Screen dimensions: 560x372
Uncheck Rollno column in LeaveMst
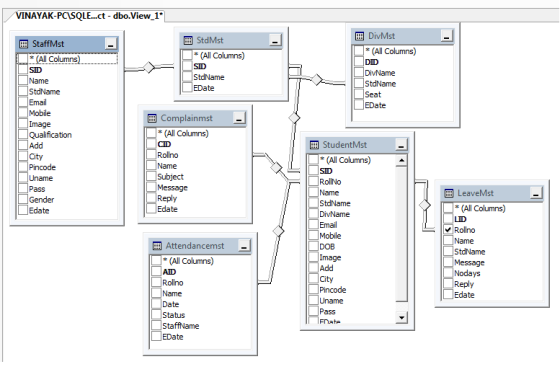point(448,230)
